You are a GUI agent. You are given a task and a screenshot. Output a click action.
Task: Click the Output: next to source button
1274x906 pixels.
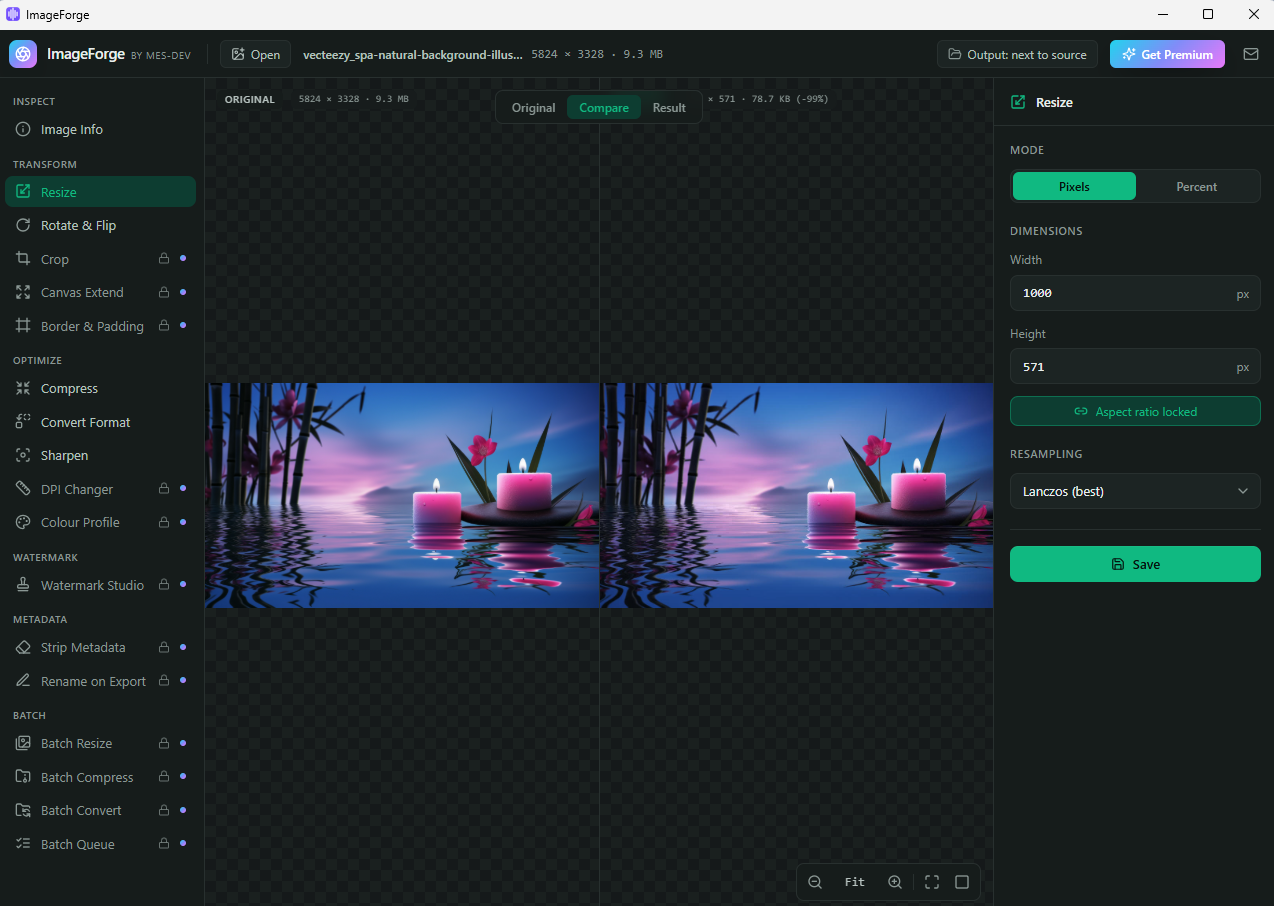1017,54
